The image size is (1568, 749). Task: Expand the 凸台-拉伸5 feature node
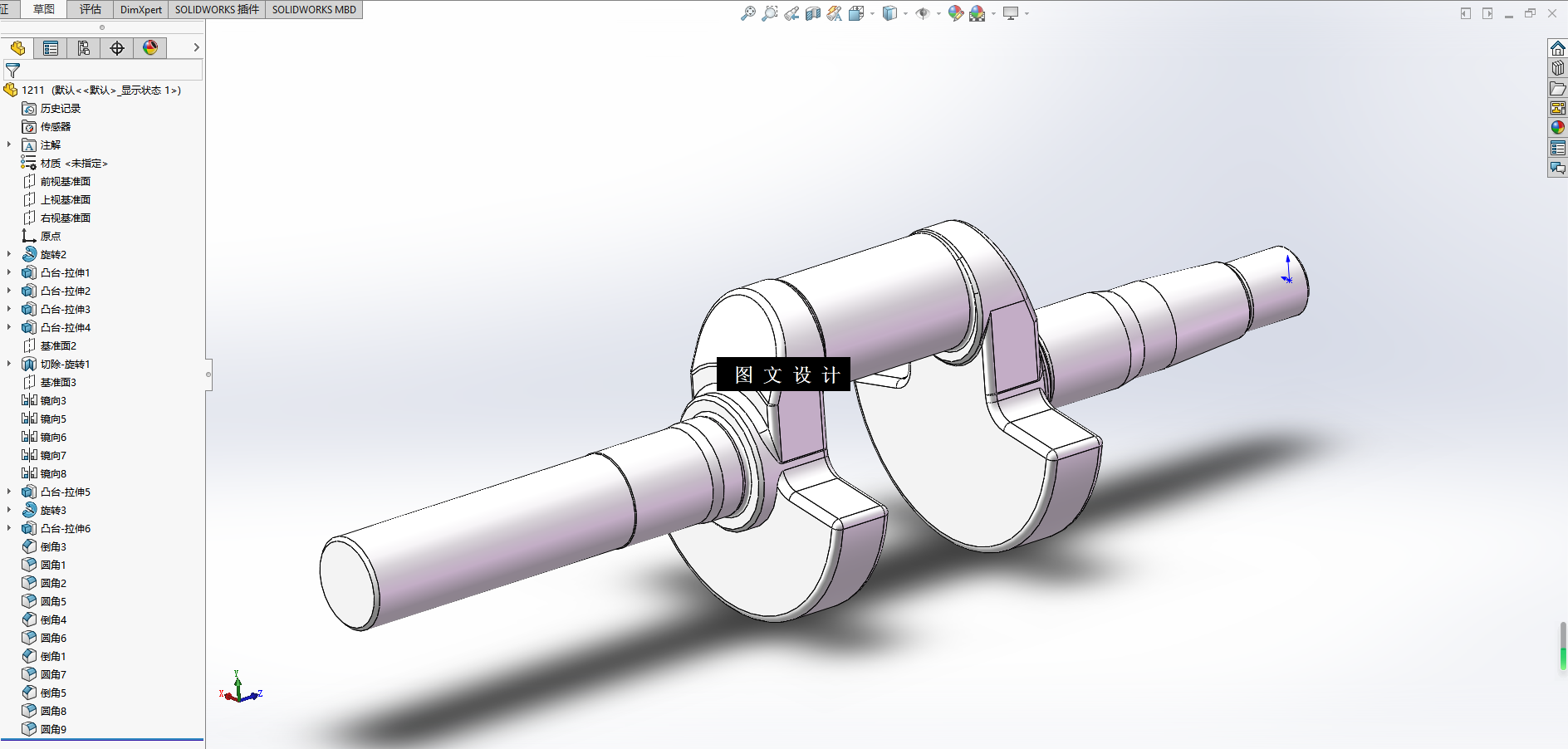(9, 492)
